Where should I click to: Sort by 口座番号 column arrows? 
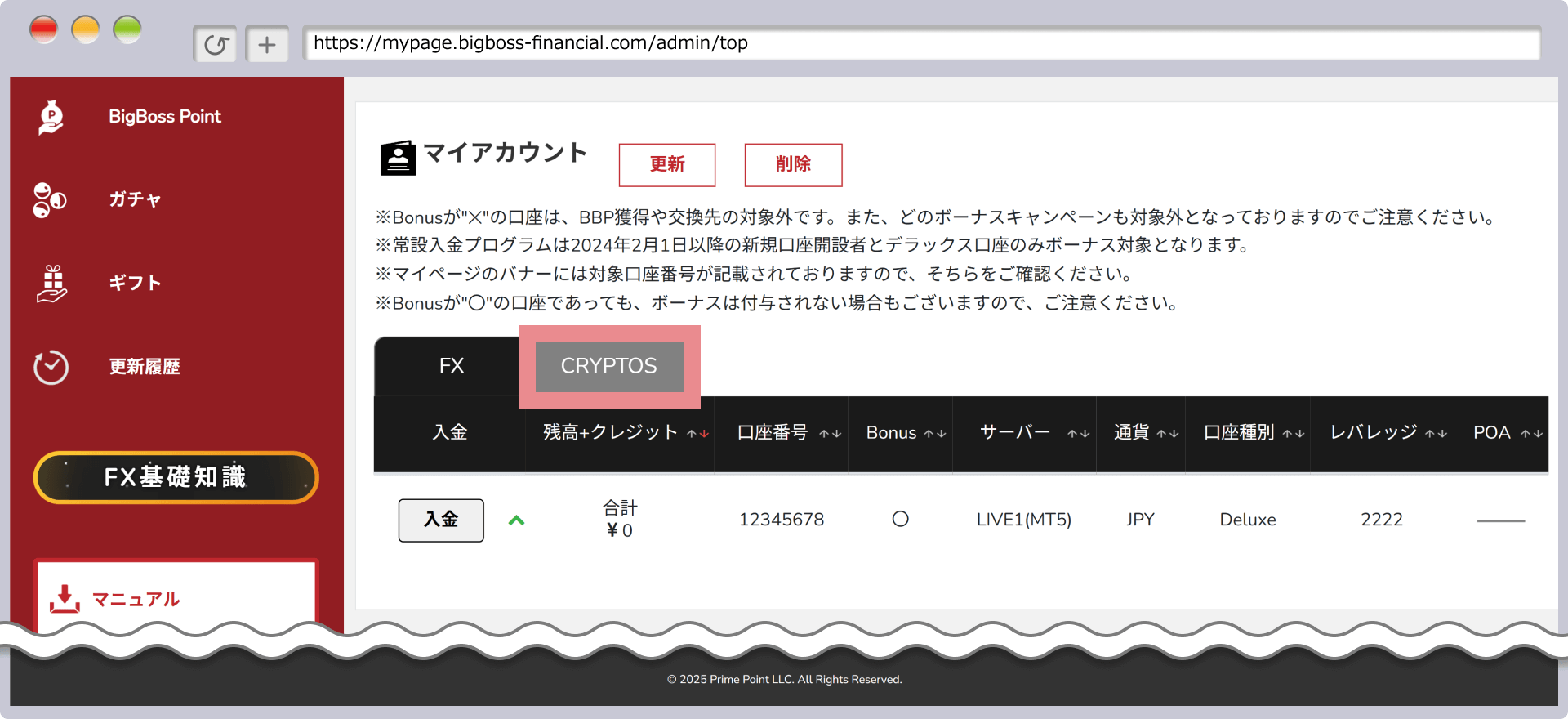pyautogui.click(x=830, y=434)
